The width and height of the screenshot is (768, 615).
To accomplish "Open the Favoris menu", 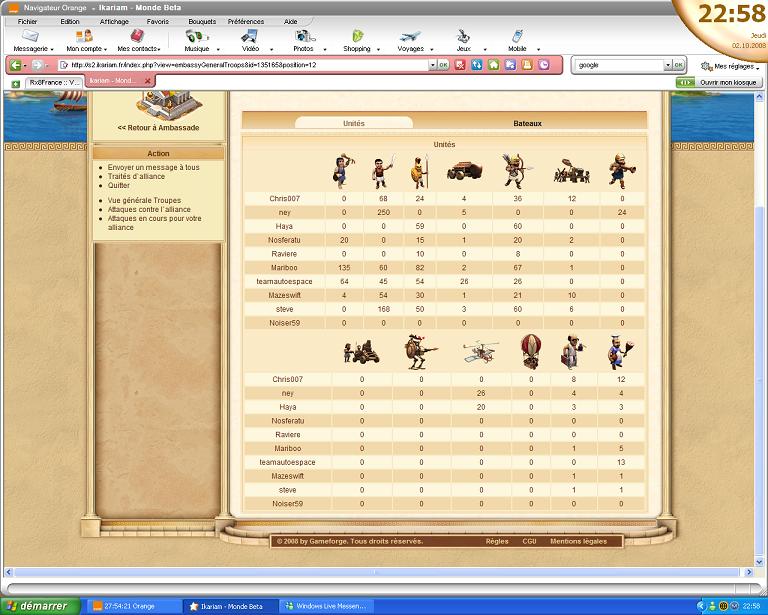I will 158,22.
